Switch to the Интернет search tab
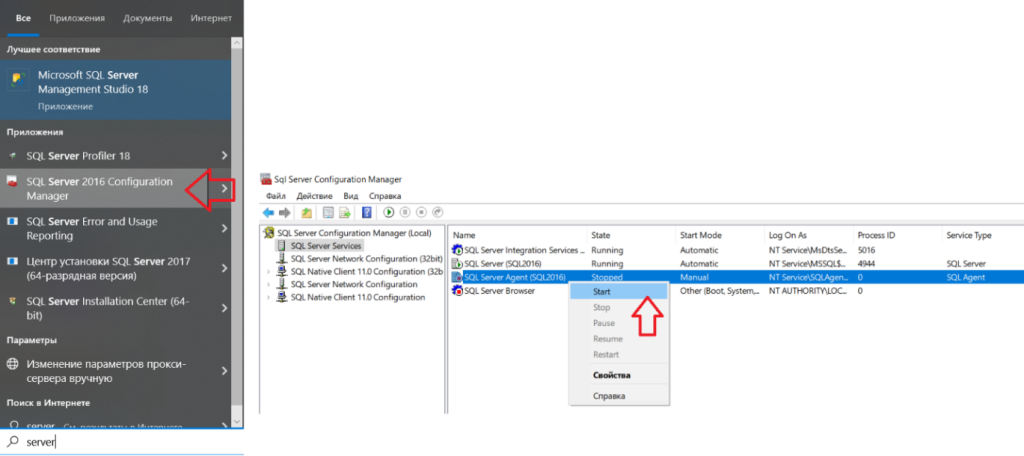The height and width of the screenshot is (456, 1024). coord(211,18)
